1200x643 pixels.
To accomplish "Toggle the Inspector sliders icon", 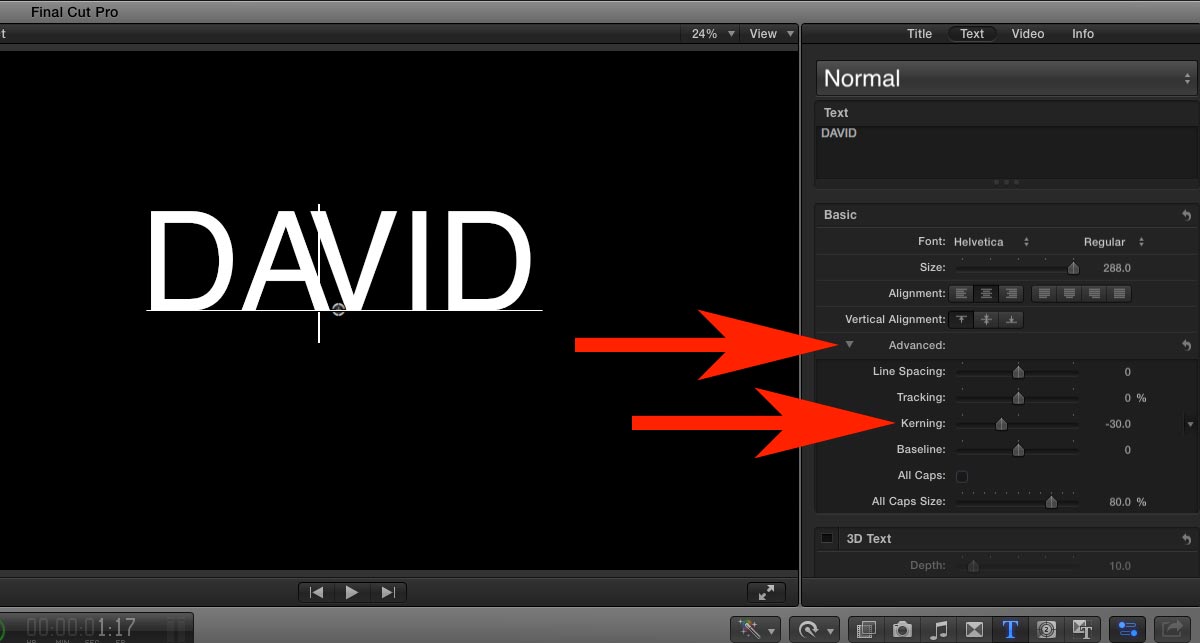I will pos(1128,629).
